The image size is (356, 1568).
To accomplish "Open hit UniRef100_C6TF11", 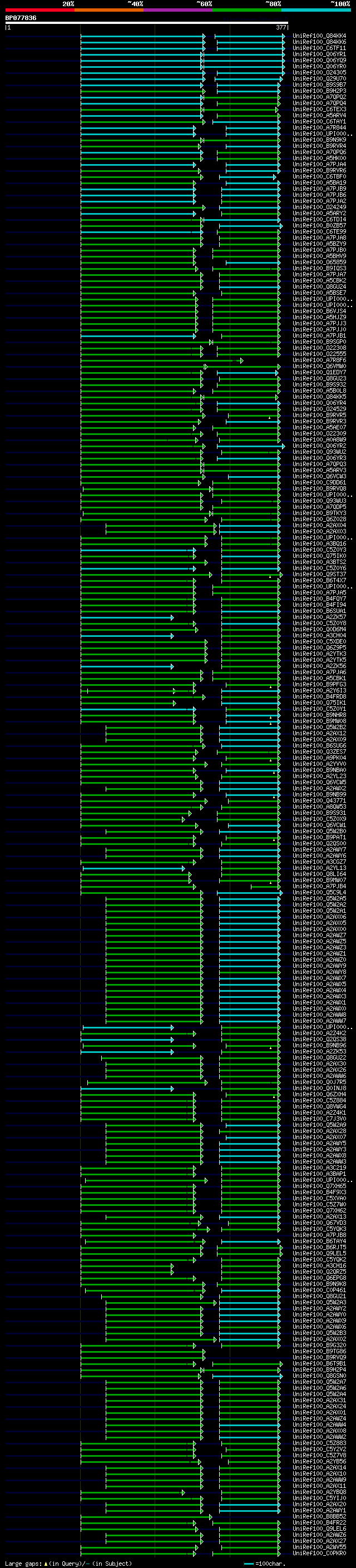I will click(x=319, y=48).
